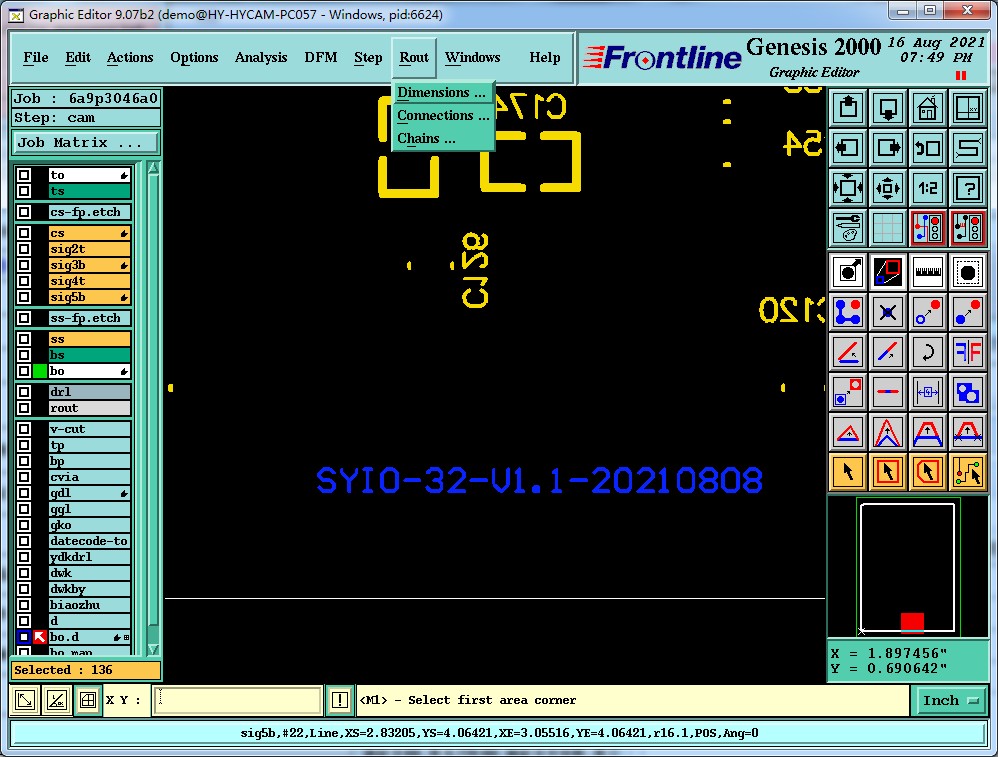Select Chains from the Rout menu
This screenshot has height=757, width=998.
point(443,138)
